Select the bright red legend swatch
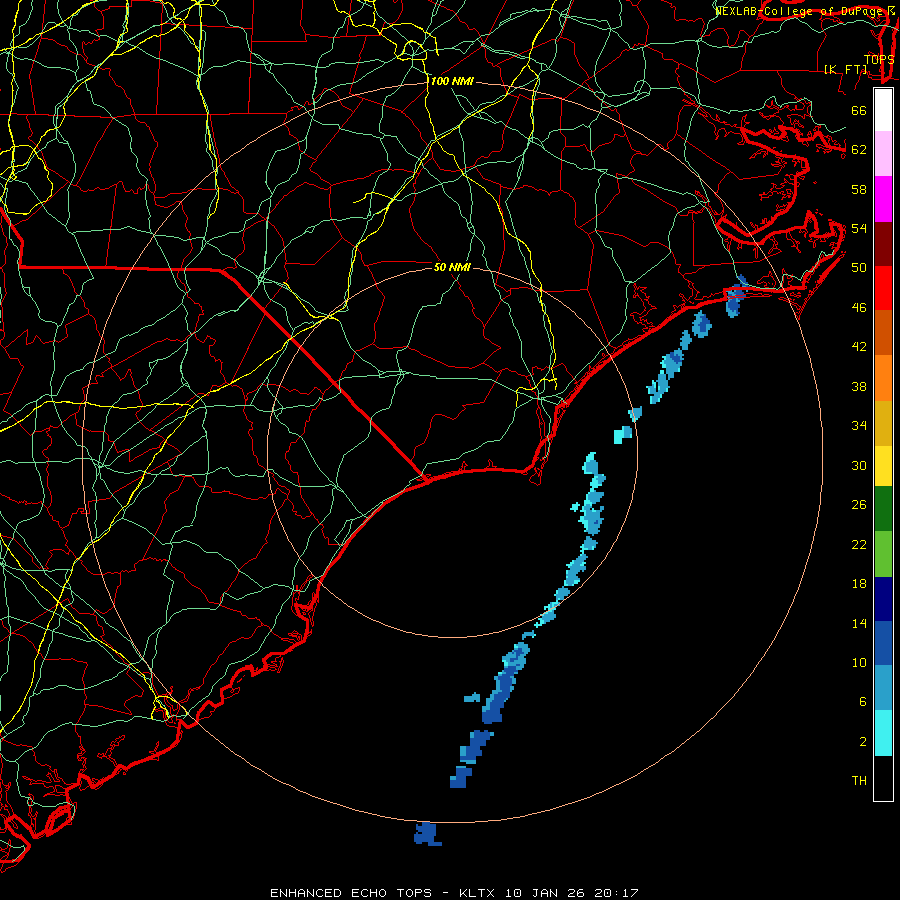Viewport: 900px width, 900px height. 883,288
